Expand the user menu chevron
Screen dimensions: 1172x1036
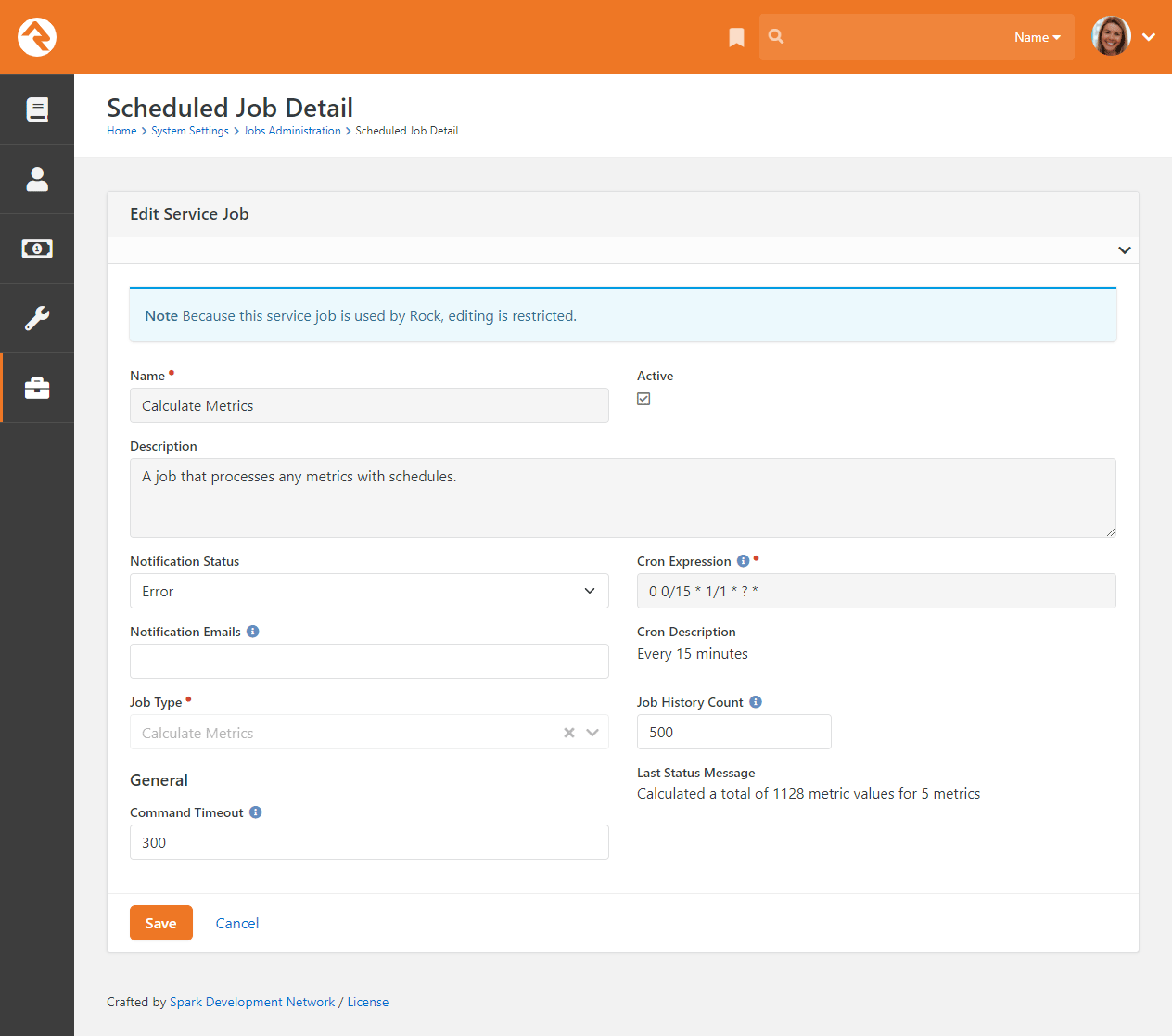point(1149,37)
